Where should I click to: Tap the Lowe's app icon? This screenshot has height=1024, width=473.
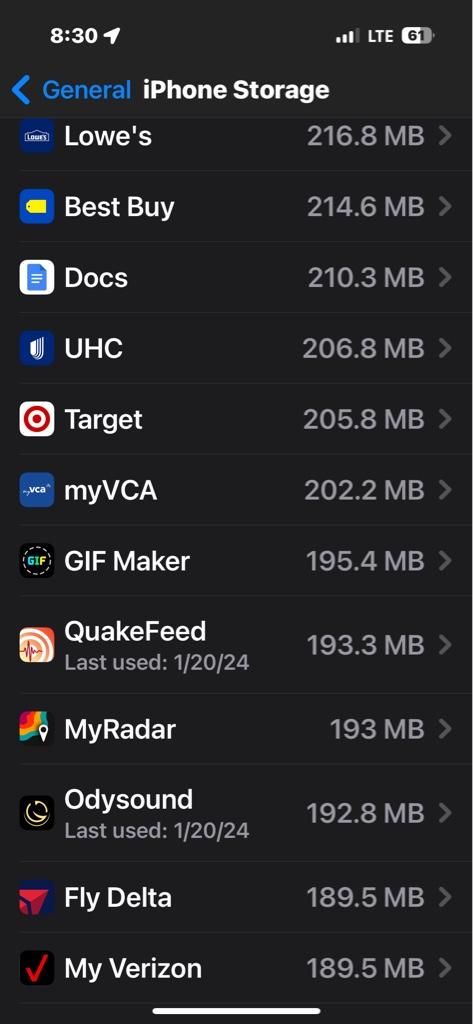[x=37, y=136]
